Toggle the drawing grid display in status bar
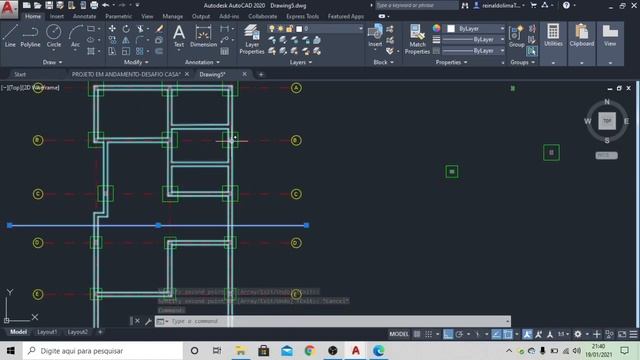 pyautogui.click(x=417, y=334)
